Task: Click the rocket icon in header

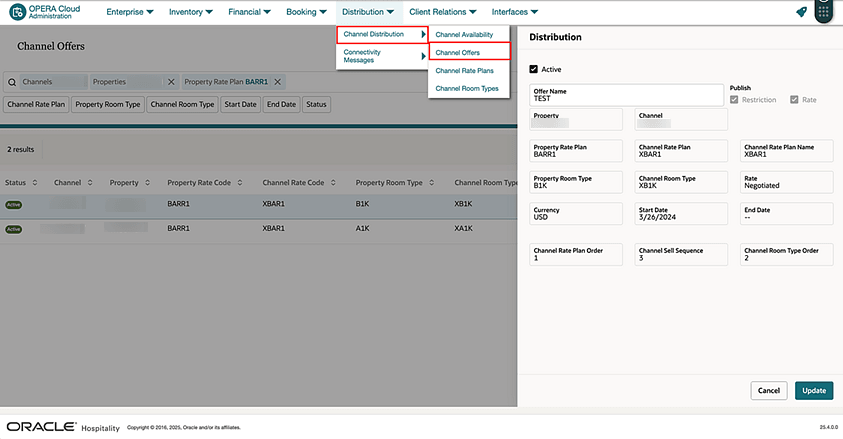Action: tap(802, 12)
